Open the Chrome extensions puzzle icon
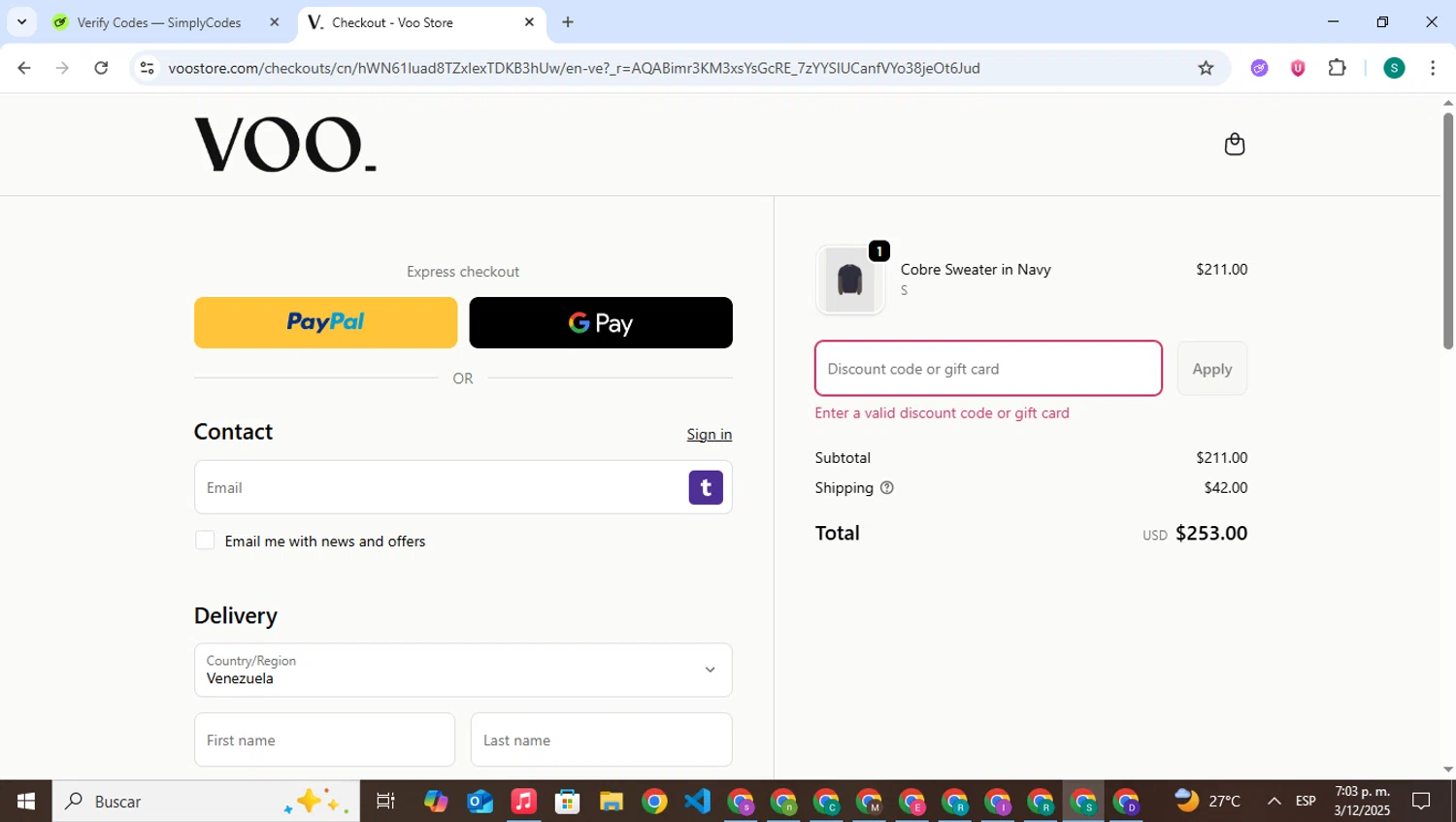The image size is (1456, 822). pyautogui.click(x=1337, y=68)
